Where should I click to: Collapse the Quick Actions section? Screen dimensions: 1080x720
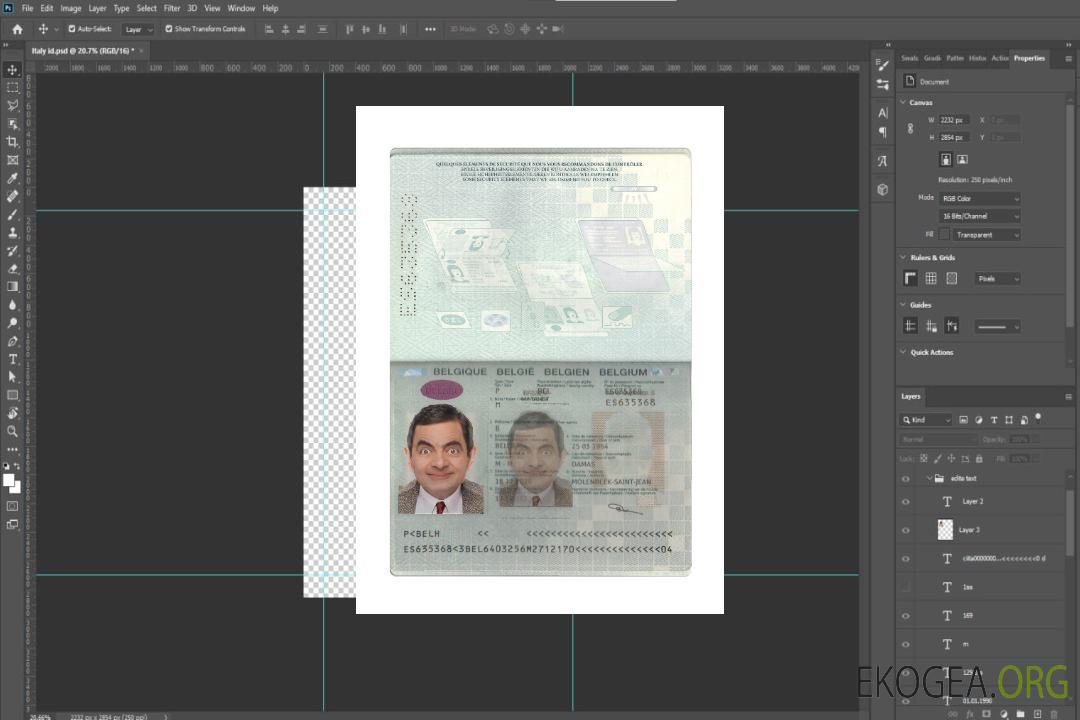pyautogui.click(x=903, y=352)
